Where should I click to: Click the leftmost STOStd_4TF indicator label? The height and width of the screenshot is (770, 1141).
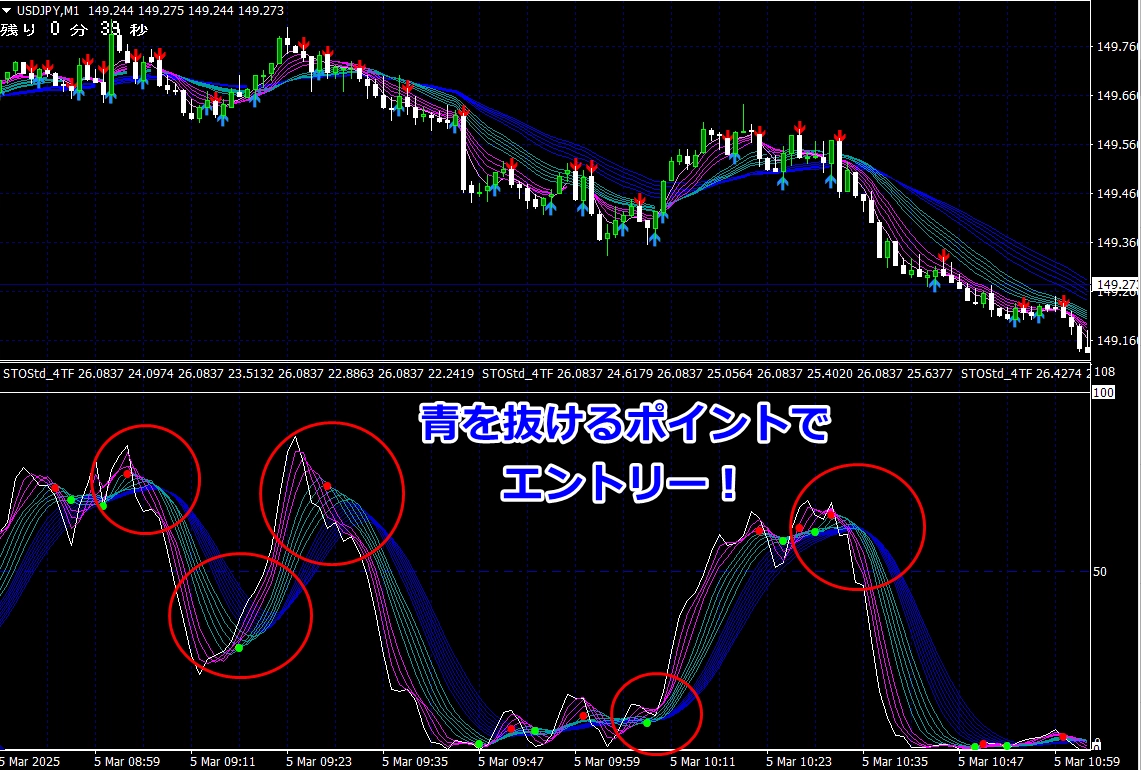(40, 374)
